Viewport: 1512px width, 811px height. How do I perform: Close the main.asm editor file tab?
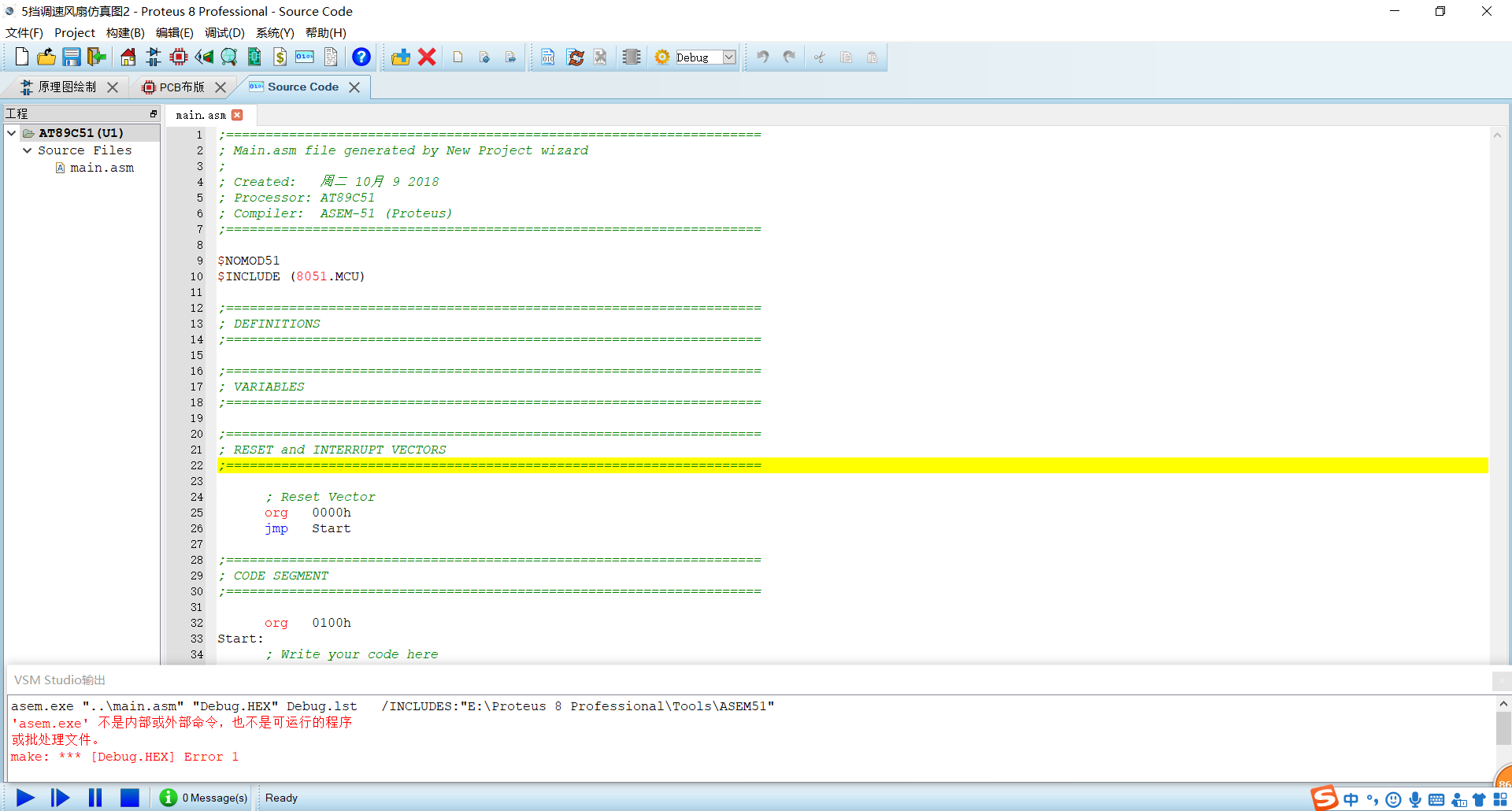237,115
